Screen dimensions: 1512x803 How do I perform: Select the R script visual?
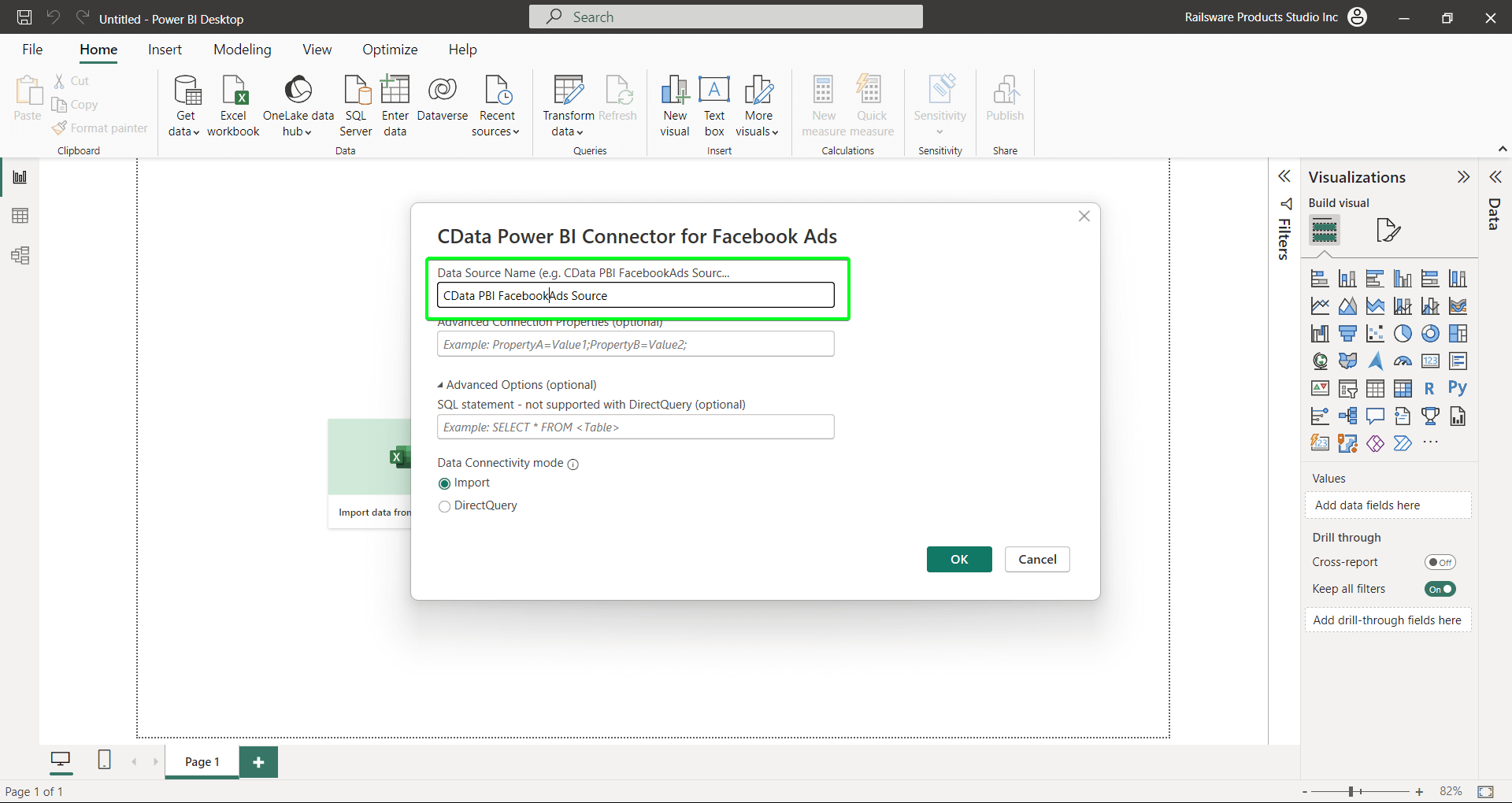1430,388
